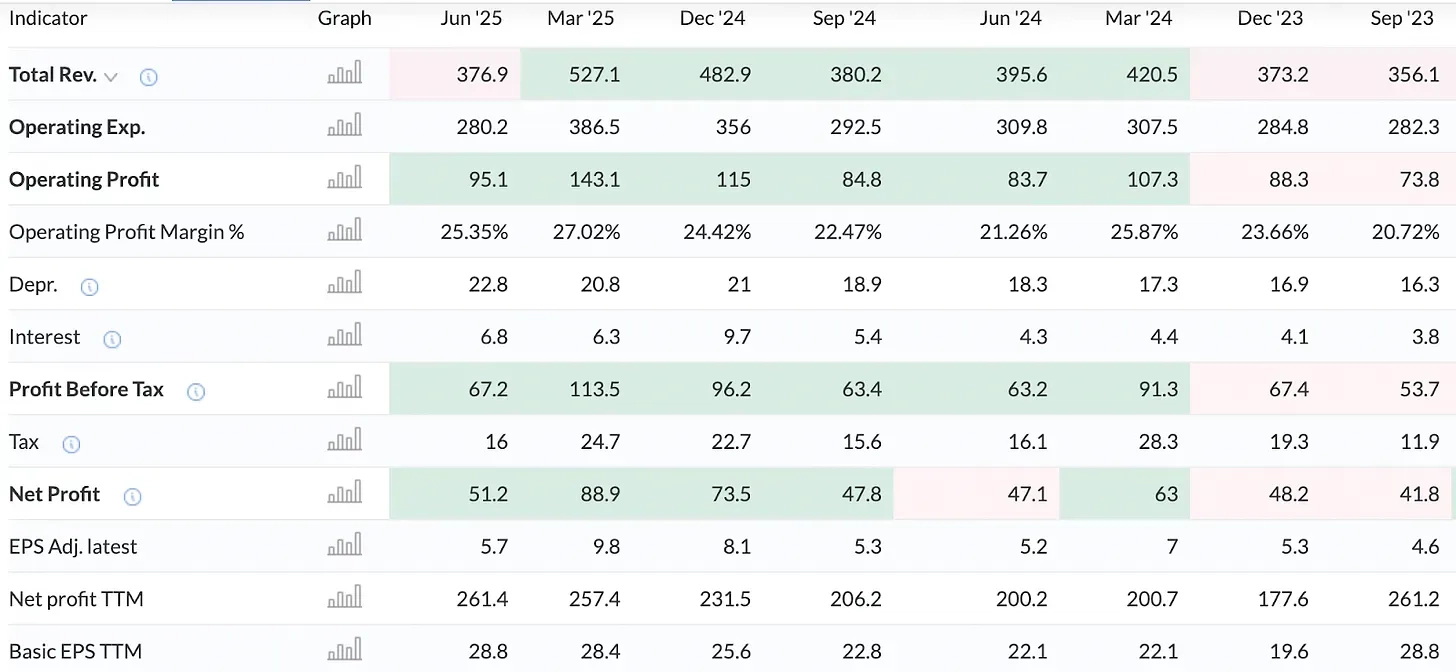Viewport: 1456px width, 672px height.
Task: Open bar graph icon for Total Rev. row
Action: point(345,74)
